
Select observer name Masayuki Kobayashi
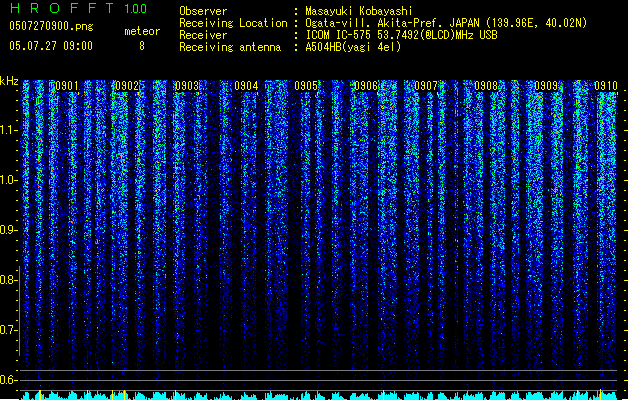pos(359,11)
